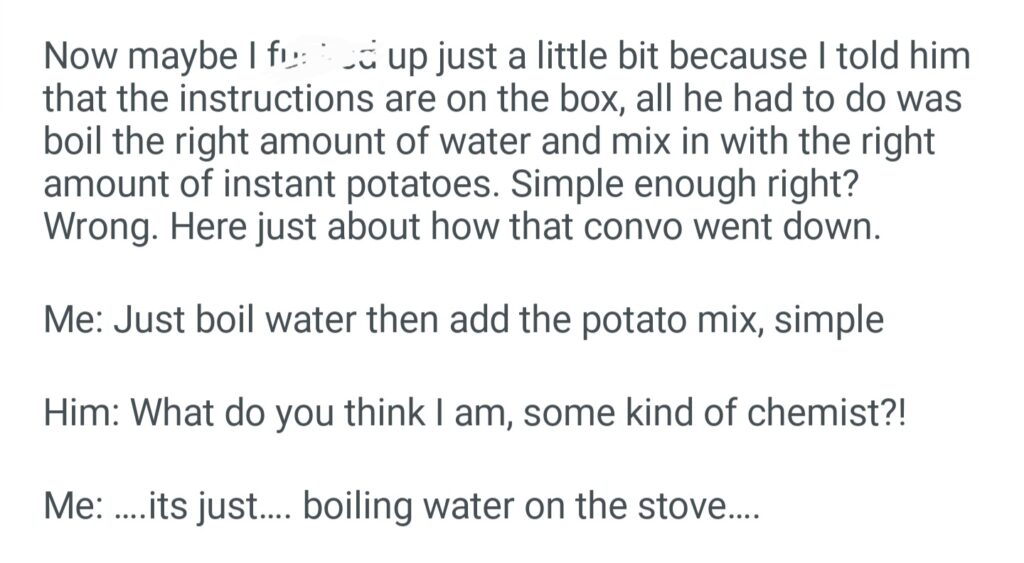This screenshot has width=1024, height=563.
Task: Click the word "Wrong."
Action: tap(100, 227)
